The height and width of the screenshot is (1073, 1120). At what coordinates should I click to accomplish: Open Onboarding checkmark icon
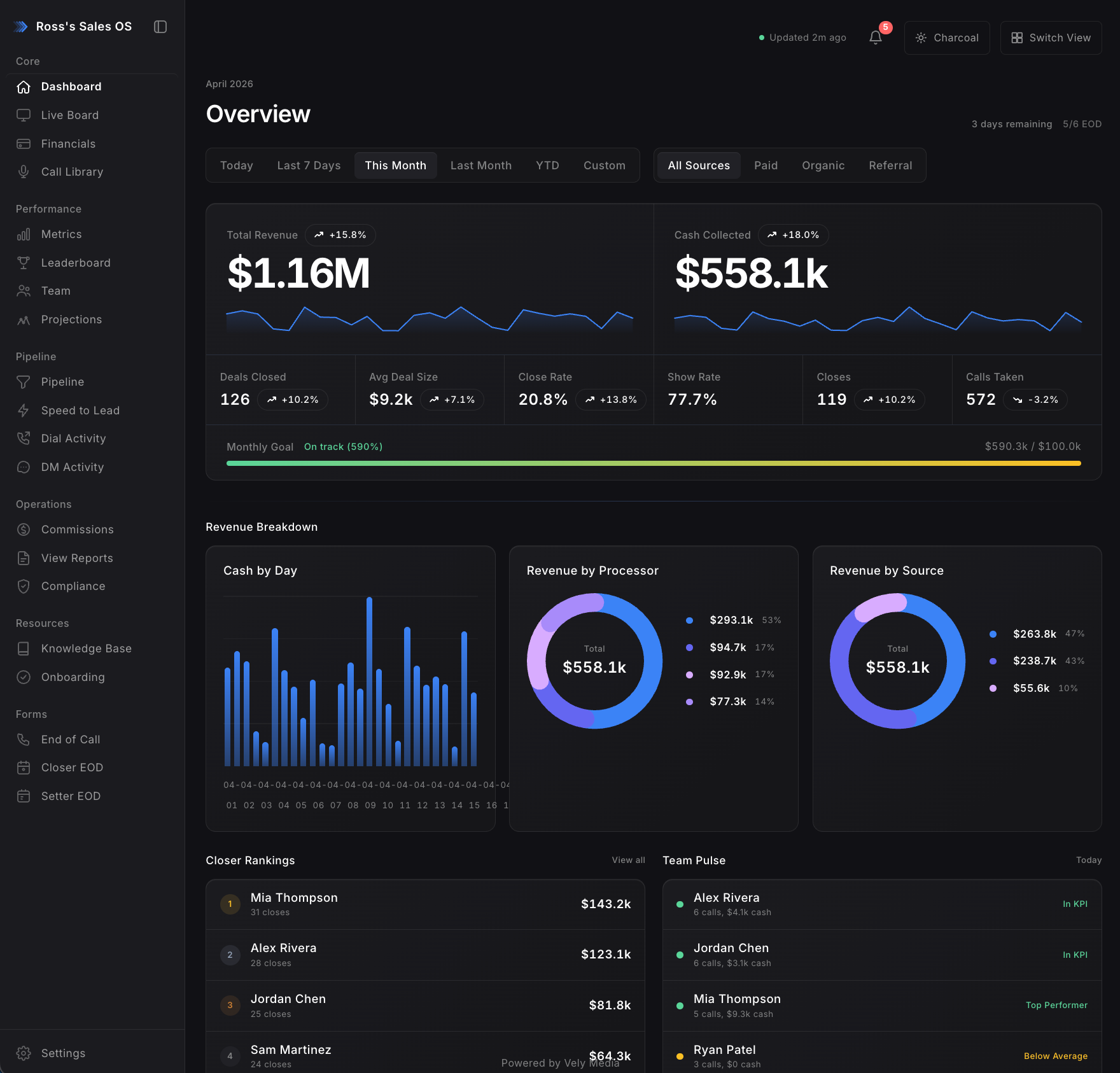coord(24,677)
